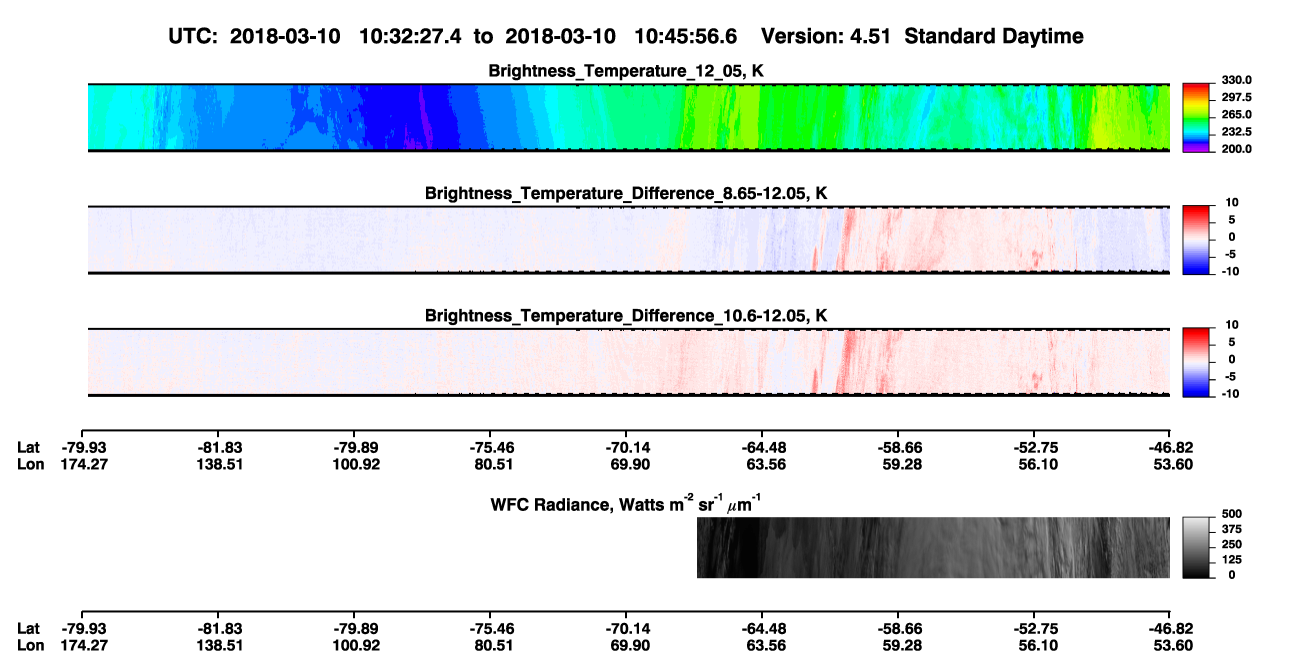Click the 10.6-12.05 temperature difference image strip
The width and height of the screenshot is (1300, 667).
point(629,362)
